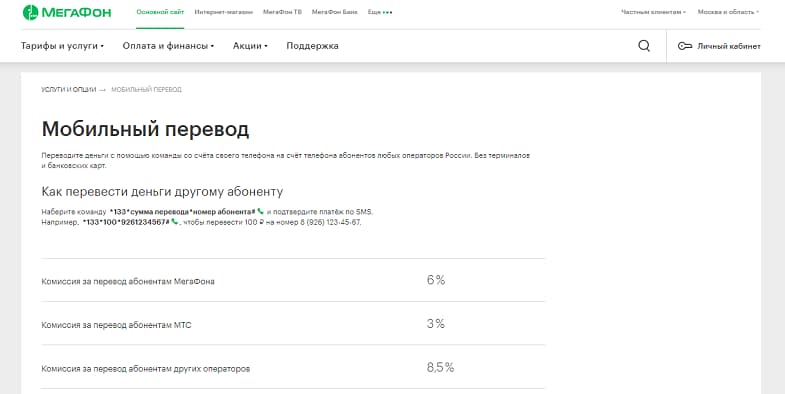Expand the Оплата и финансы dropdown
The height and width of the screenshot is (394, 785).
coord(168,46)
